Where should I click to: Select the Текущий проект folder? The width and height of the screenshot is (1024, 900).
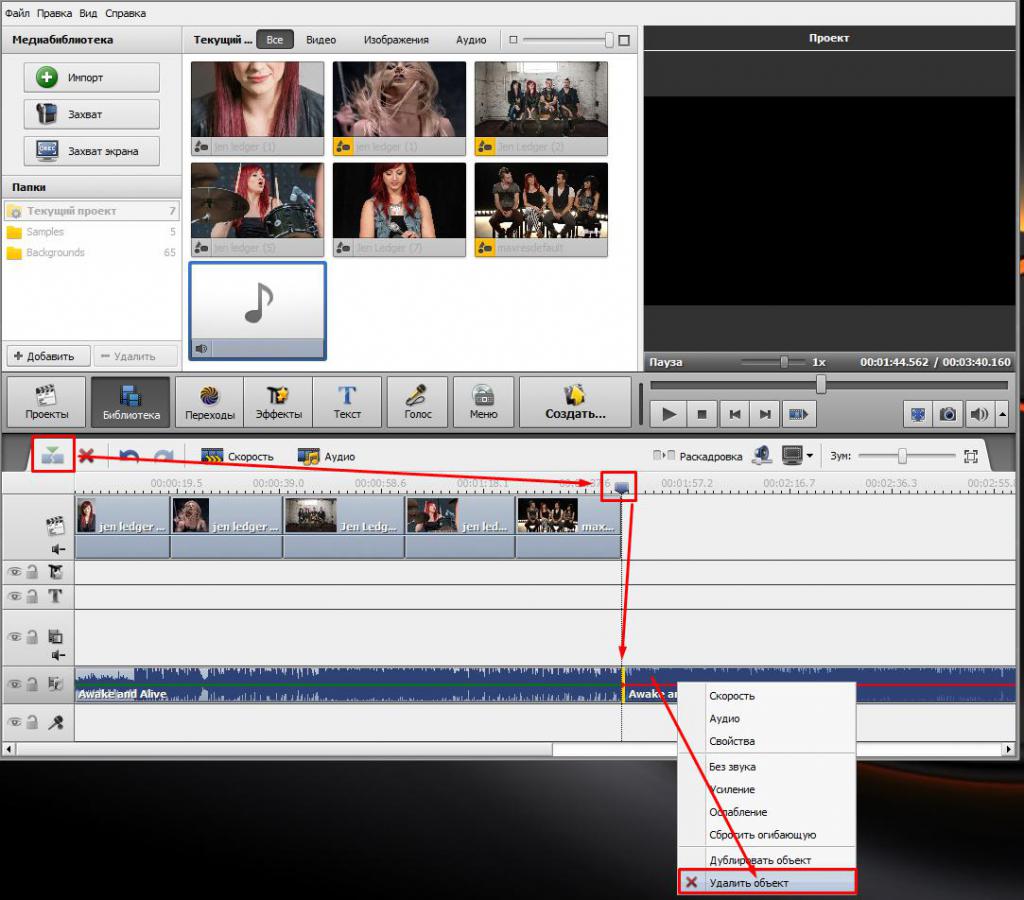[91, 211]
